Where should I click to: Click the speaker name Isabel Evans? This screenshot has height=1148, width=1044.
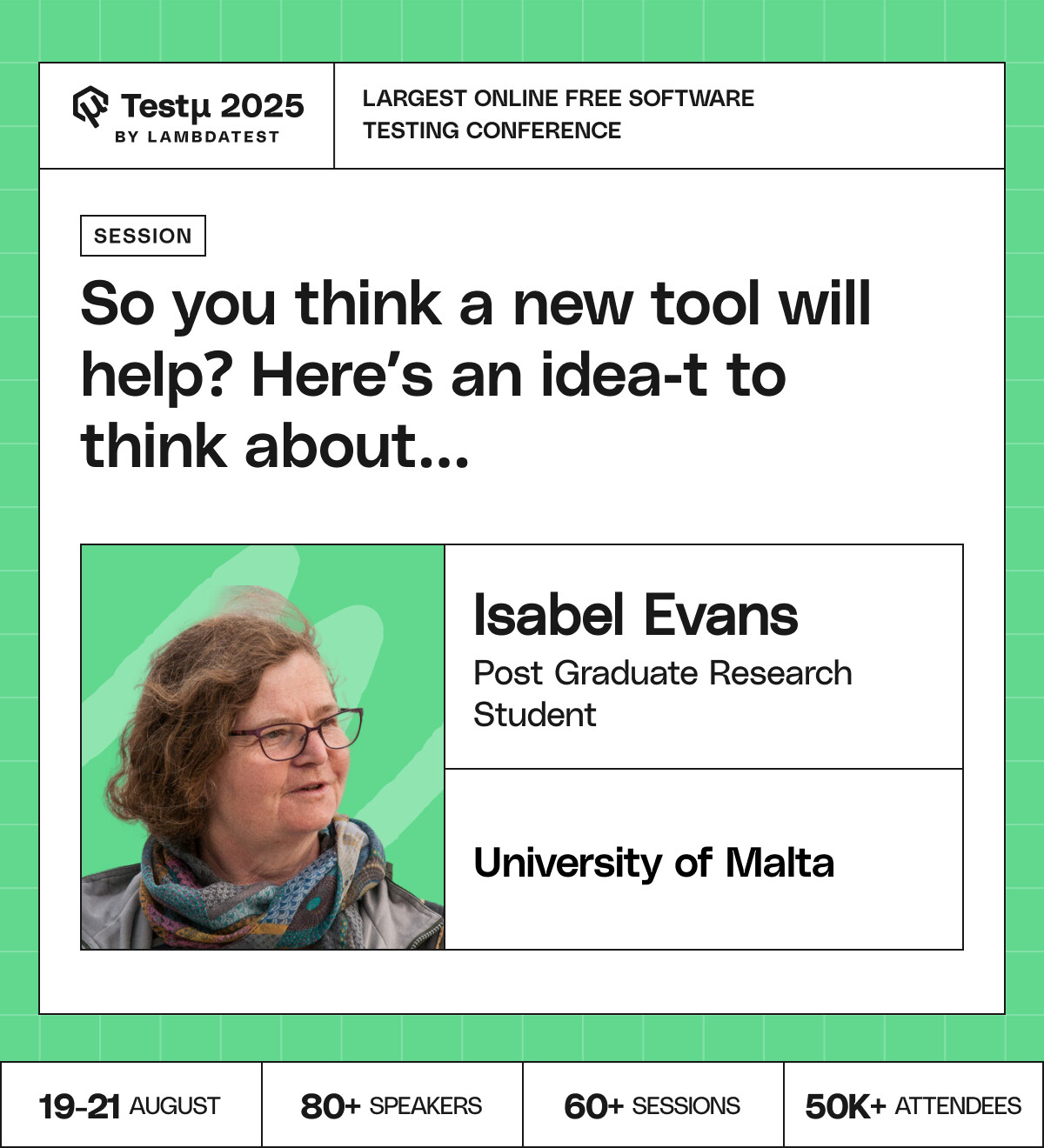pos(635,615)
